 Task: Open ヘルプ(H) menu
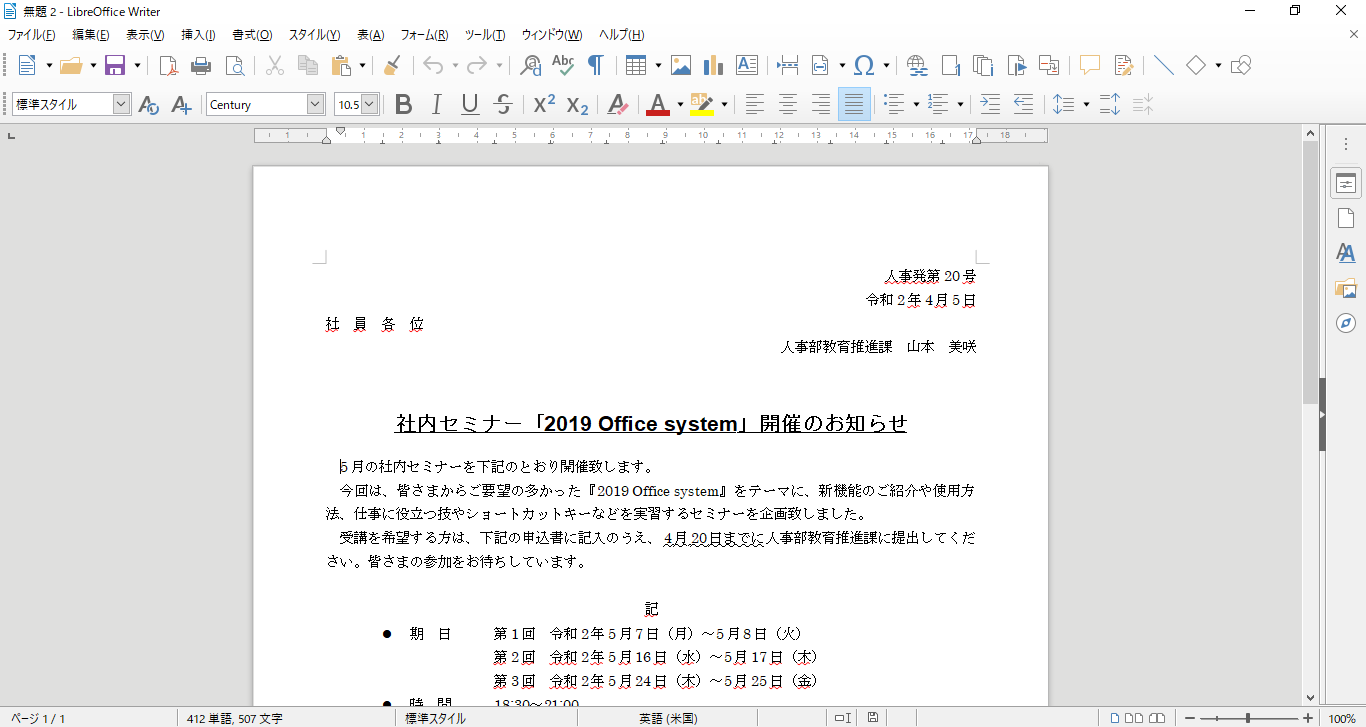[x=621, y=35]
